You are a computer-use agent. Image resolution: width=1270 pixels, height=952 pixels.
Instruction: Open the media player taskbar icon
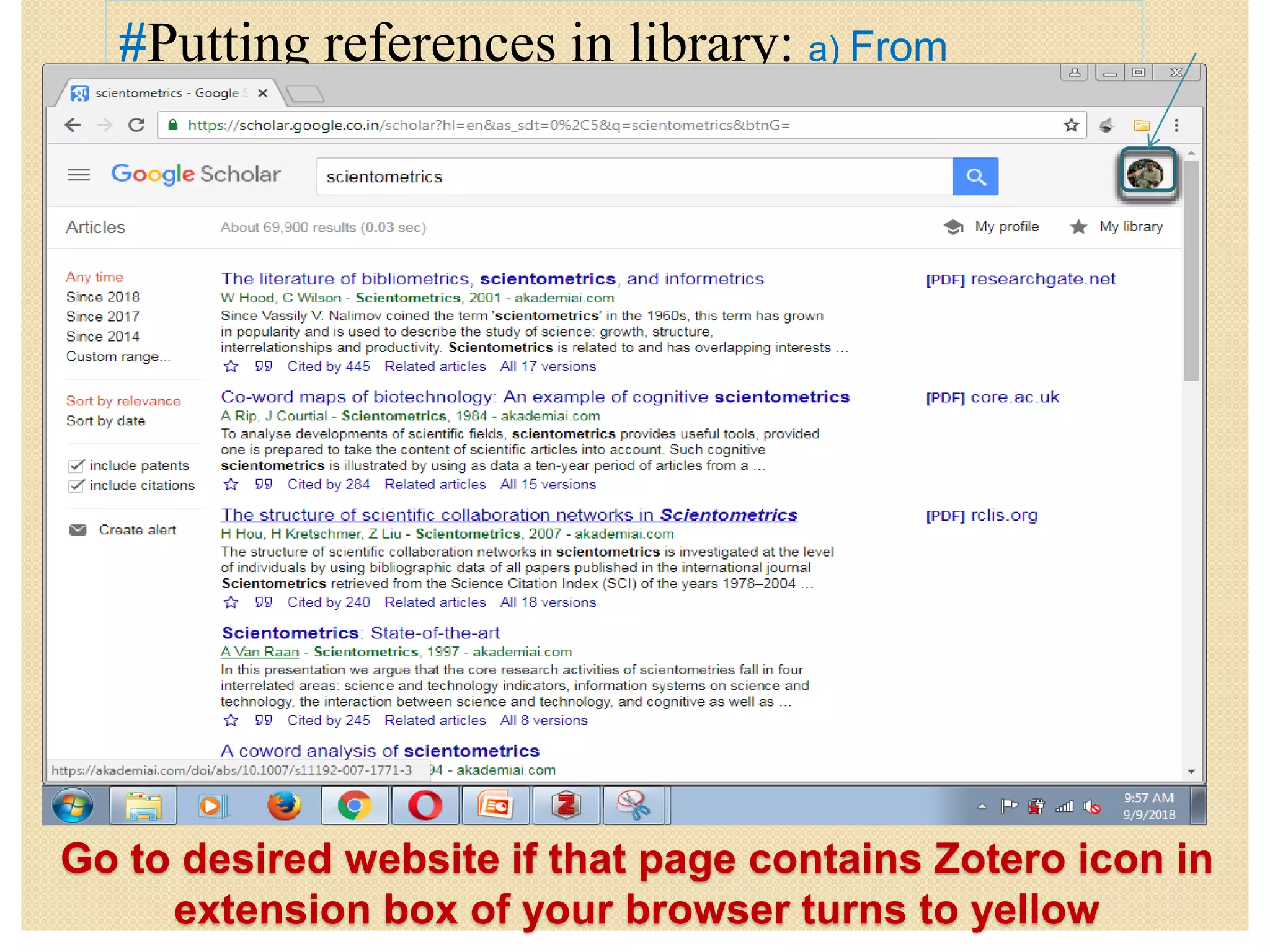(x=213, y=806)
